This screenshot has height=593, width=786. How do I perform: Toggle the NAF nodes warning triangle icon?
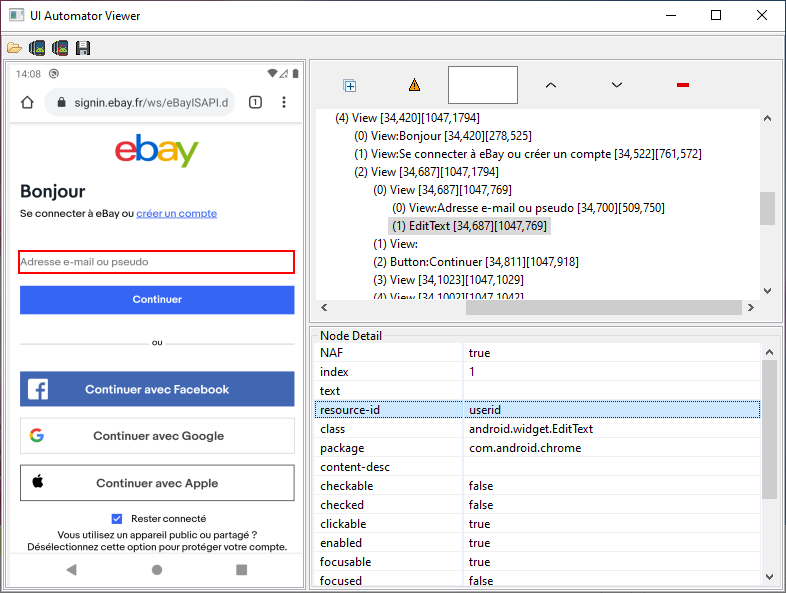[414, 85]
